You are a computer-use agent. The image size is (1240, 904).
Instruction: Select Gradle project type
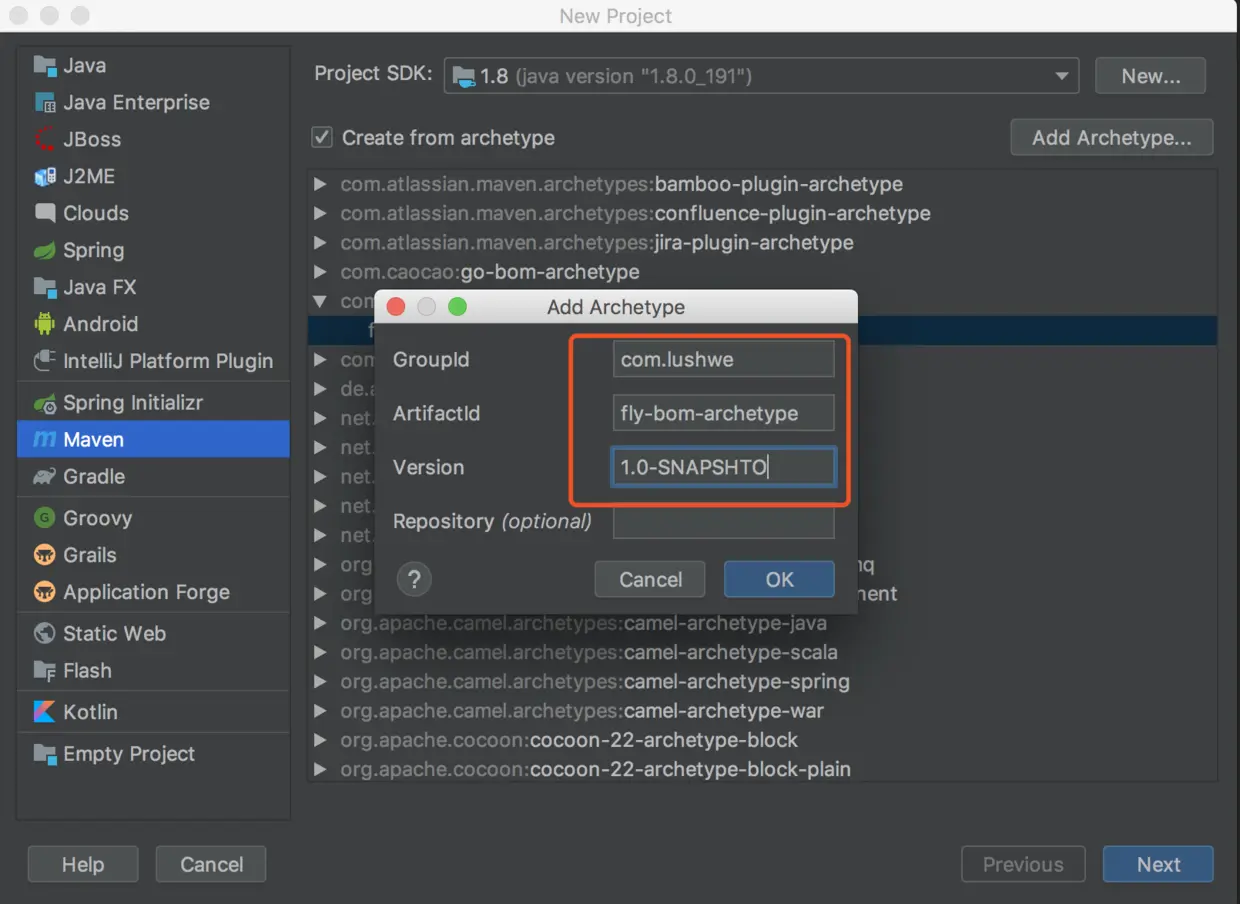pyautogui.click(x=153, y=477)
